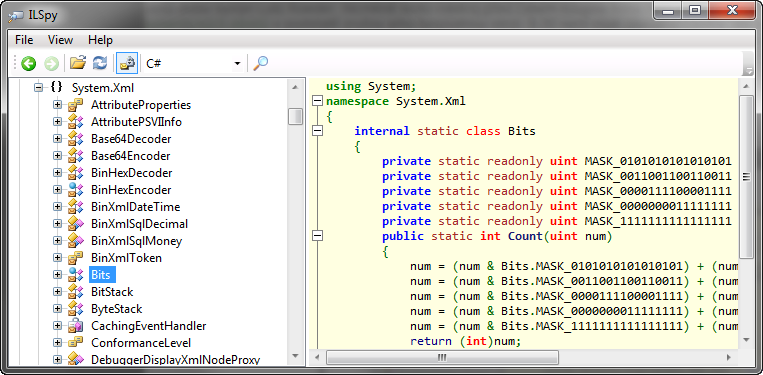The width and height of the screenshot is (763, 375).
Task: Expand the BinHexDecoder node
Action: click(x=57, y=173)
